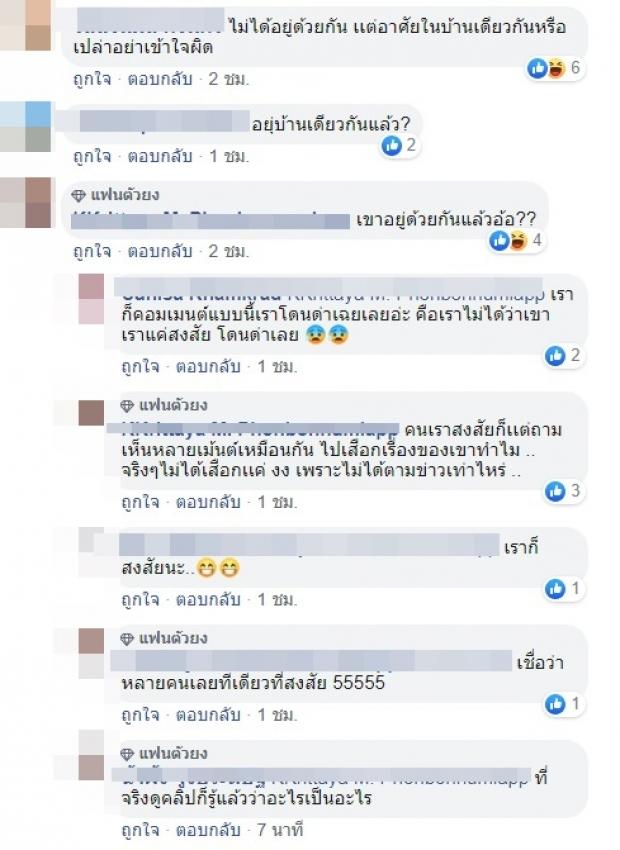The image size is (620, 850).
Task: Click the blurred name on the "เราก็สงสัยนะ" reply
Action: [309, 545]
